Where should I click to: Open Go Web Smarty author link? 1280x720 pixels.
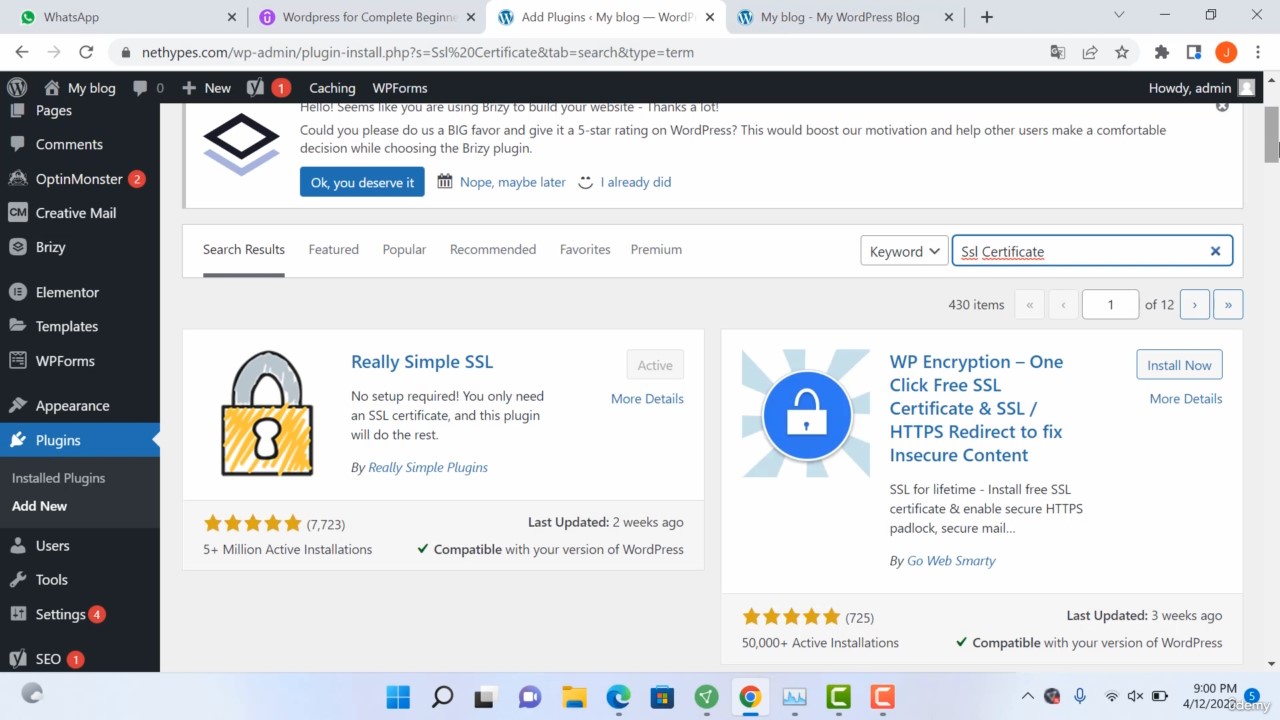click(x=951, y=561)
